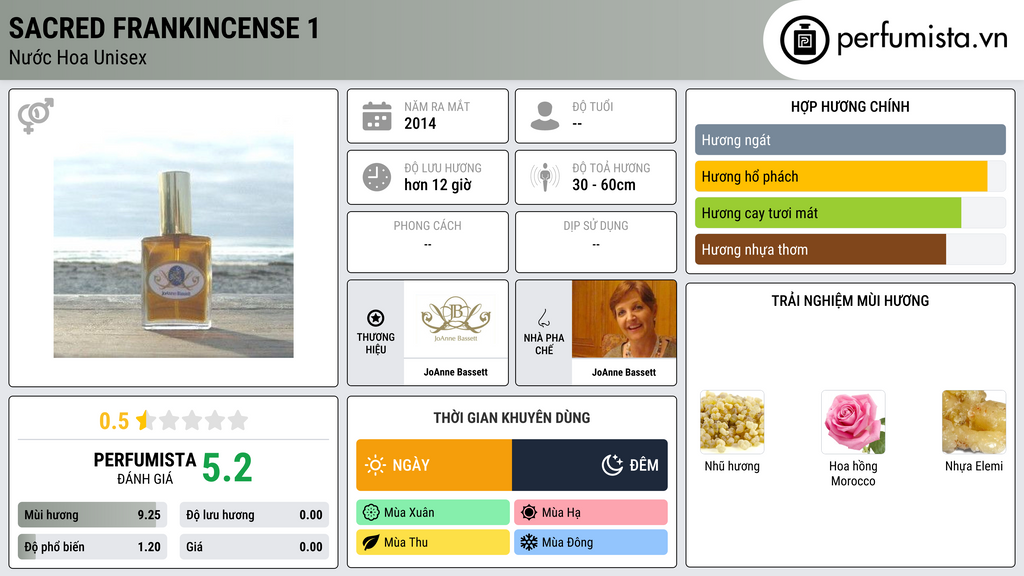Click the Trải nghiệm mùi hương heading
Screen dimensions: 1024x576
point(850,301)
